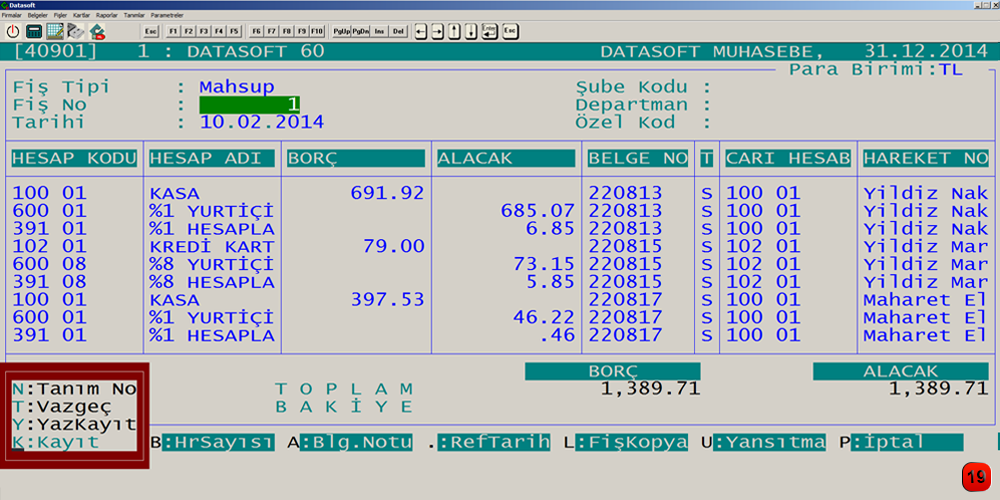1000x500 pixels.
Task: Click the alacak amount .46
Action: (x=557, y=335)
